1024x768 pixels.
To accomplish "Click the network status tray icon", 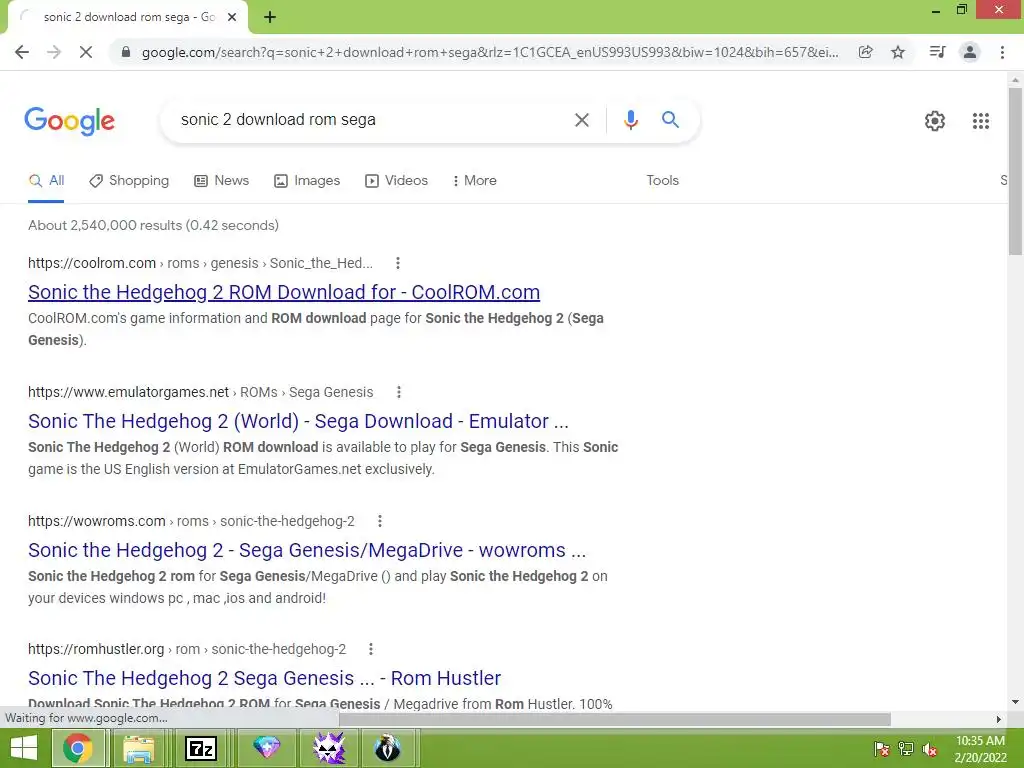I will [x=906, y=749].
